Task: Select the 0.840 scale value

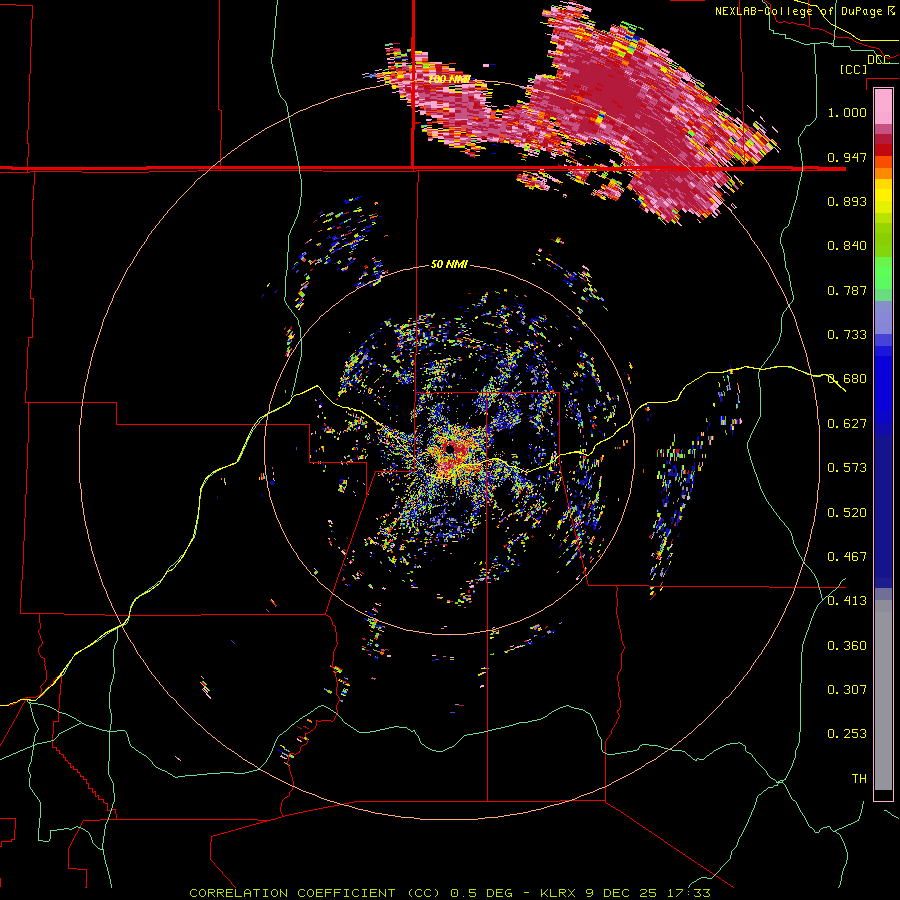Action: click(x=847, y=246)
